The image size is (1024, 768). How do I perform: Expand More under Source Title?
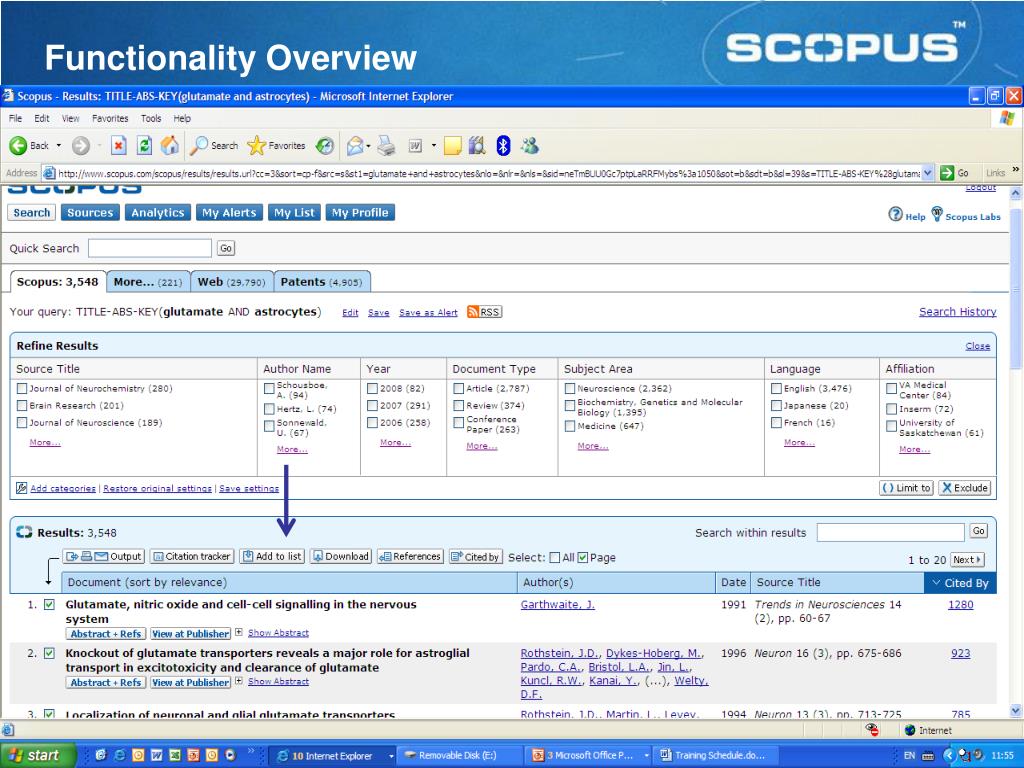coord(45,442)
